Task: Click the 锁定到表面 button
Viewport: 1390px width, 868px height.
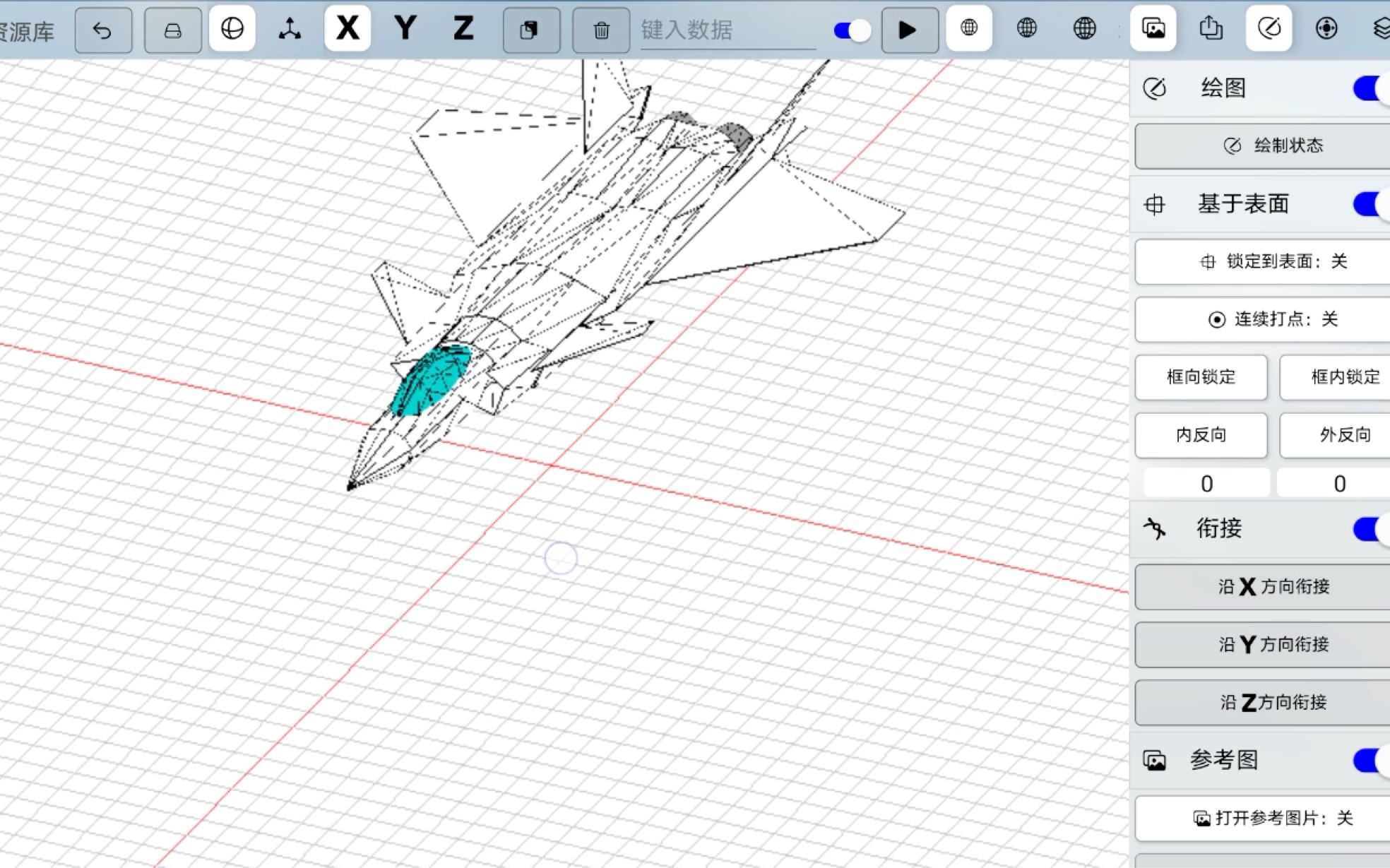Action: tap(1271, 262)
